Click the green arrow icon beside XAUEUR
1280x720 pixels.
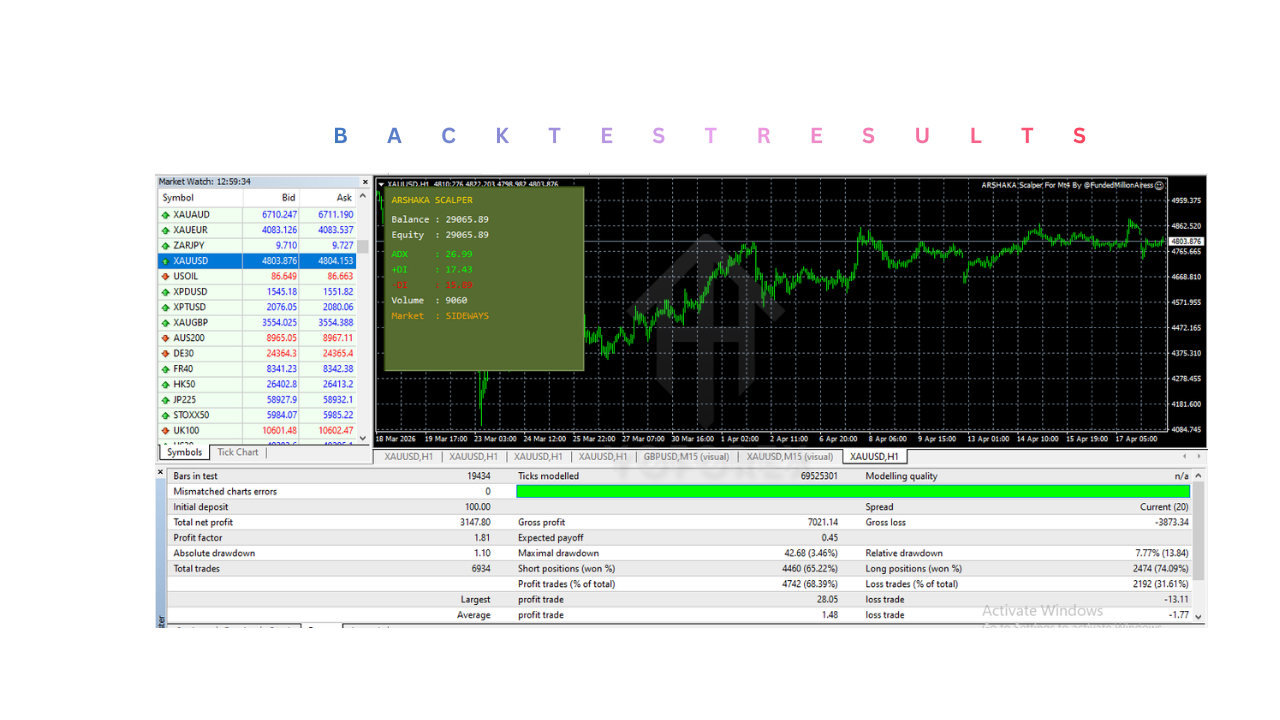(166, 229)
